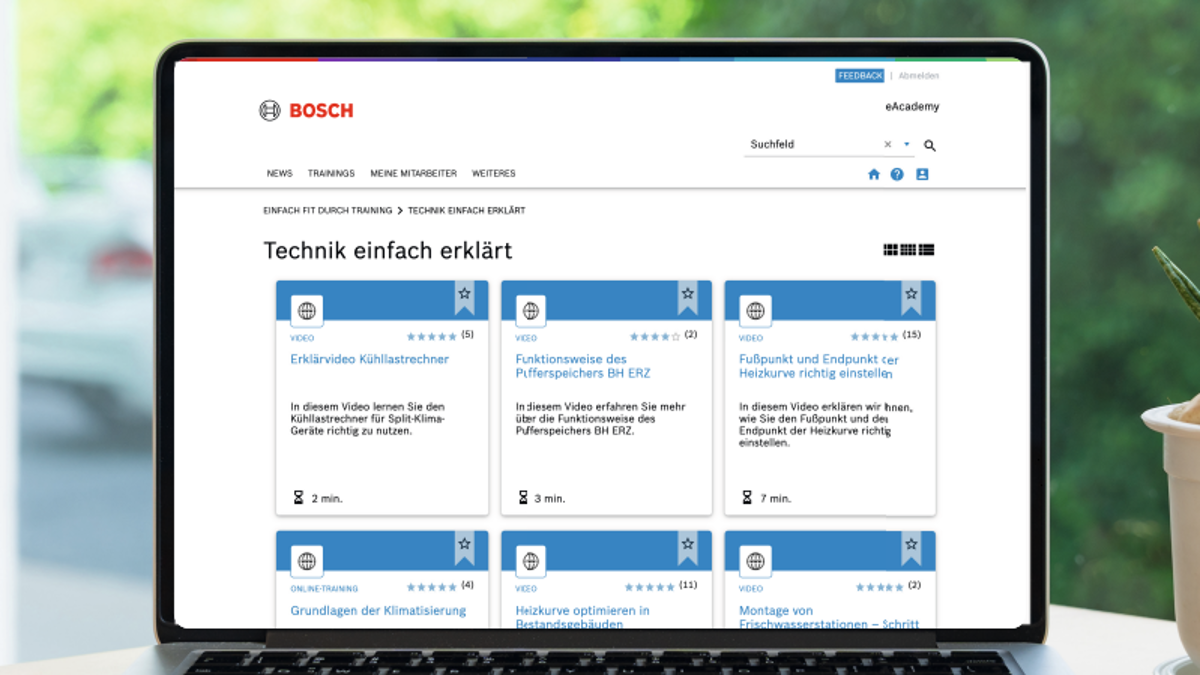
Task: Open help via question mark icon
Action: click(897, 174)
